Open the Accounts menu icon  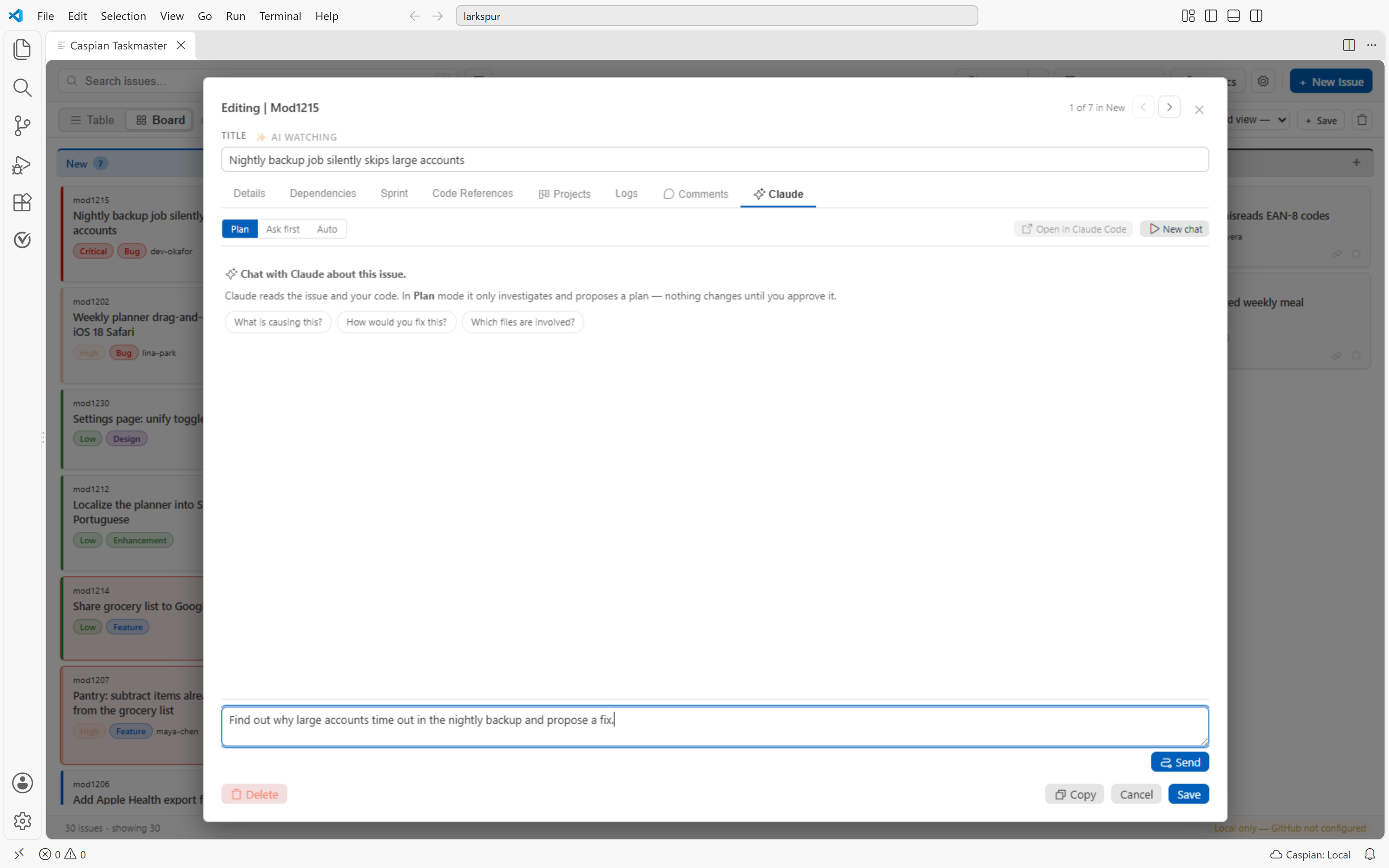(22, 783)
